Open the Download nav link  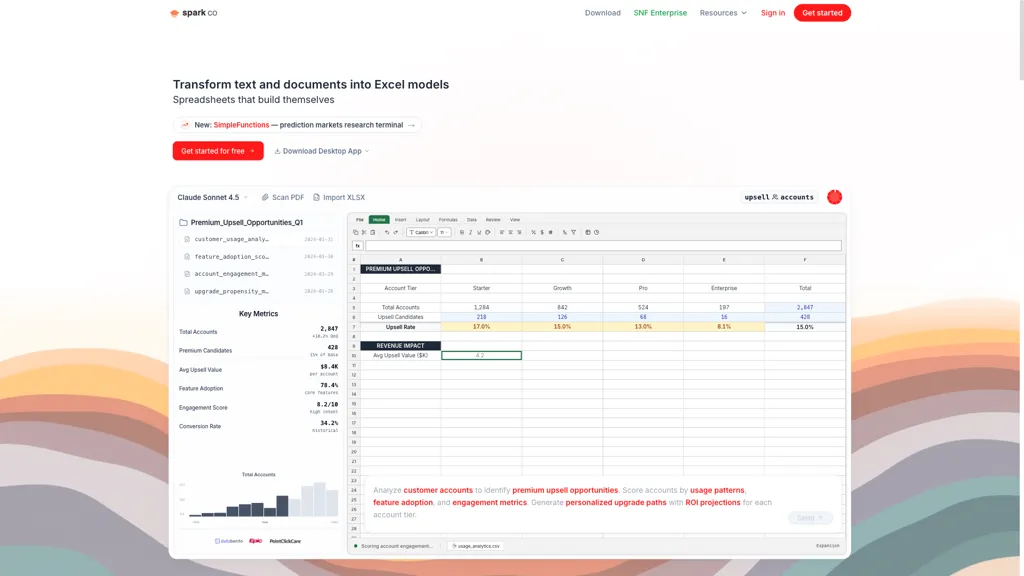coord(602,13)
